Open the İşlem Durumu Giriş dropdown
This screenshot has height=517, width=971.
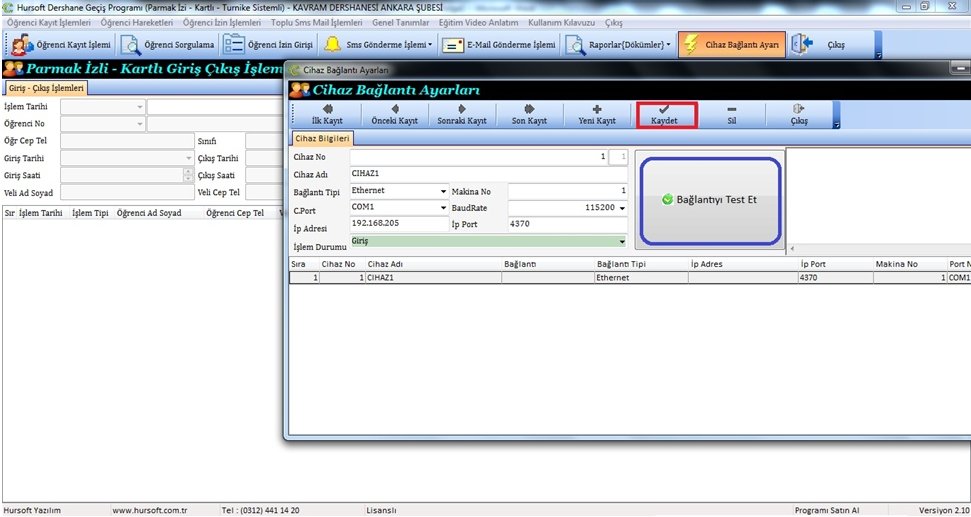pyautogui.click(x=621, y=242)
